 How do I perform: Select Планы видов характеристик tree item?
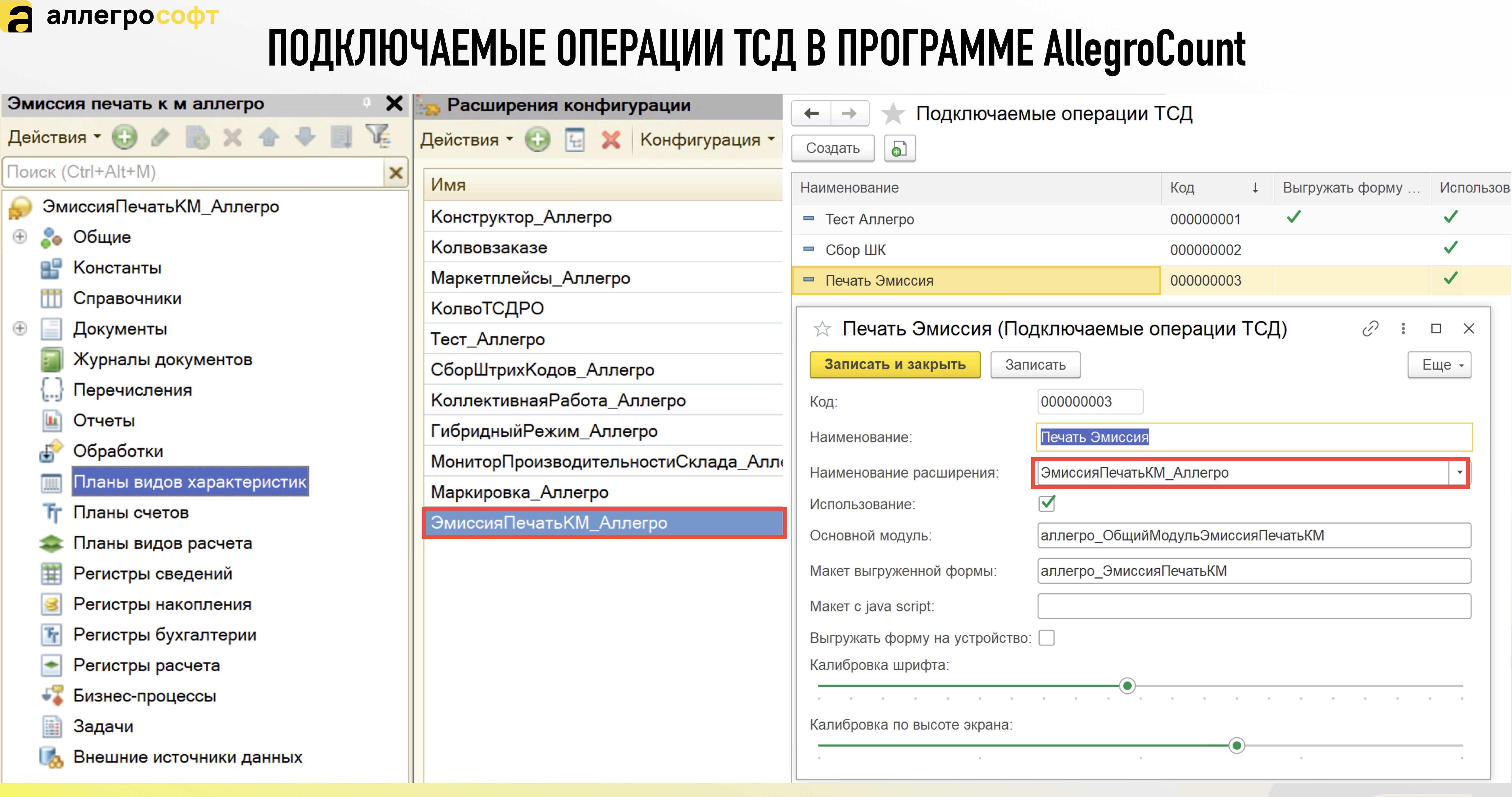(x=190, y=482)
